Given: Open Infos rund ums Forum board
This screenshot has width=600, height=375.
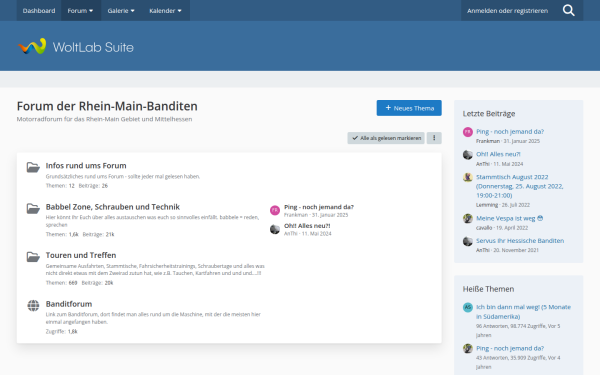Looking at the screenshot, I should (x=86, y=166).
